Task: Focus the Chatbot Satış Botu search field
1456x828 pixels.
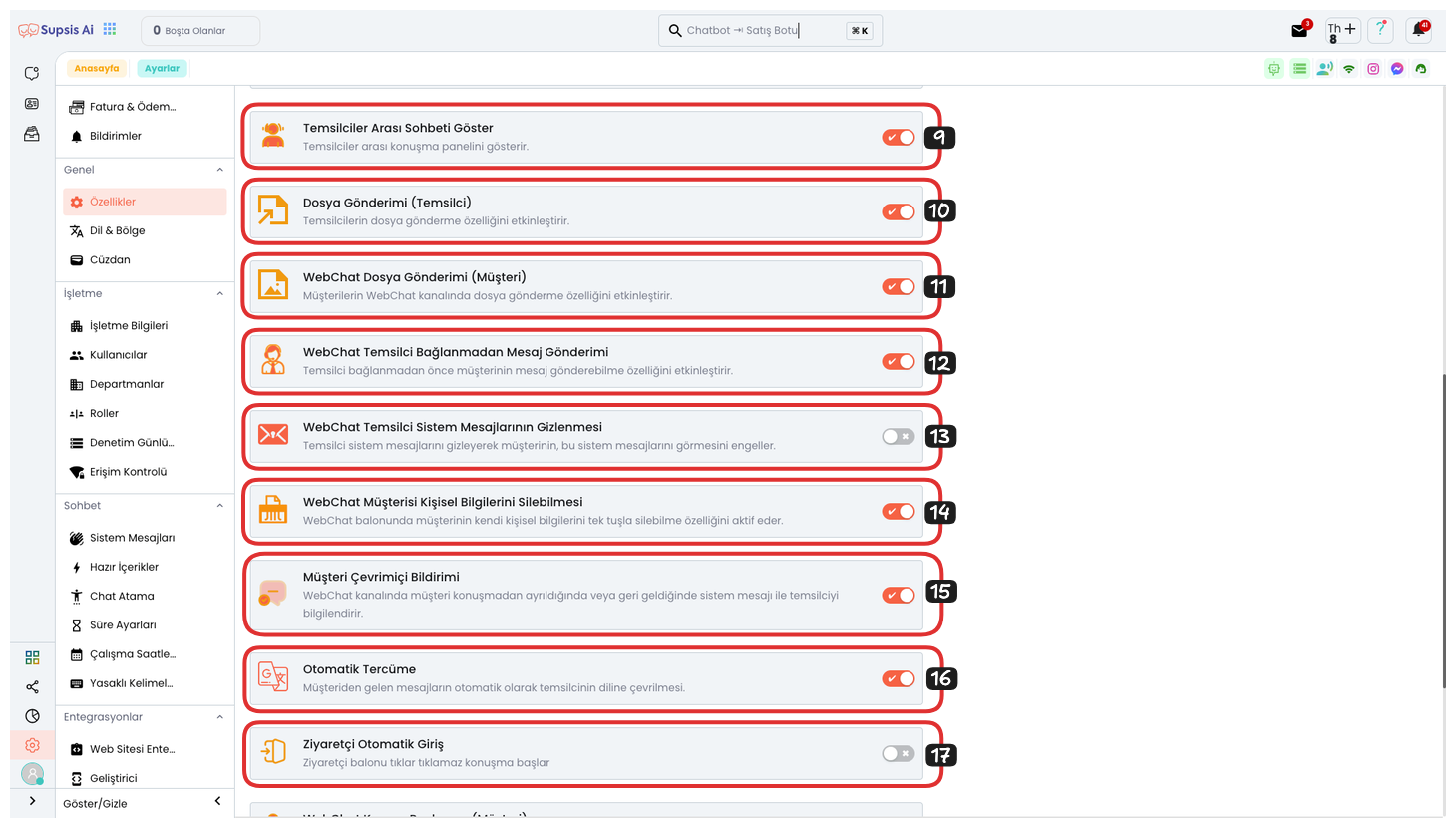Action: (x=770, y=31)
